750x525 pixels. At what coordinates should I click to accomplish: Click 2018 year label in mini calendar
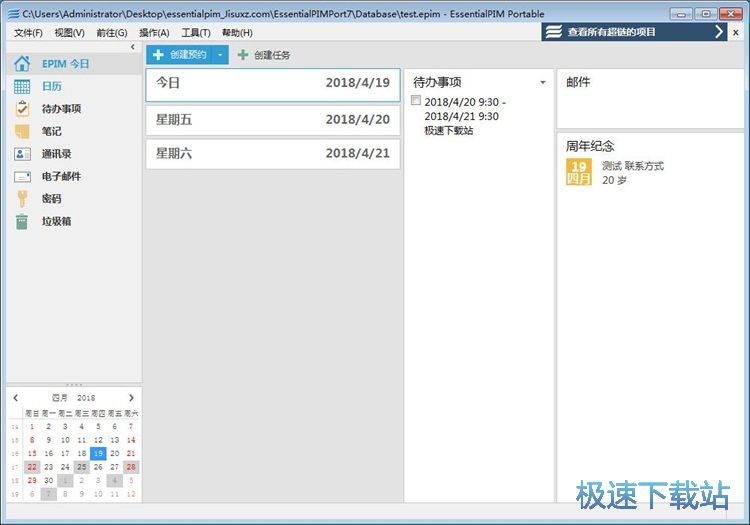click(86, 398)
